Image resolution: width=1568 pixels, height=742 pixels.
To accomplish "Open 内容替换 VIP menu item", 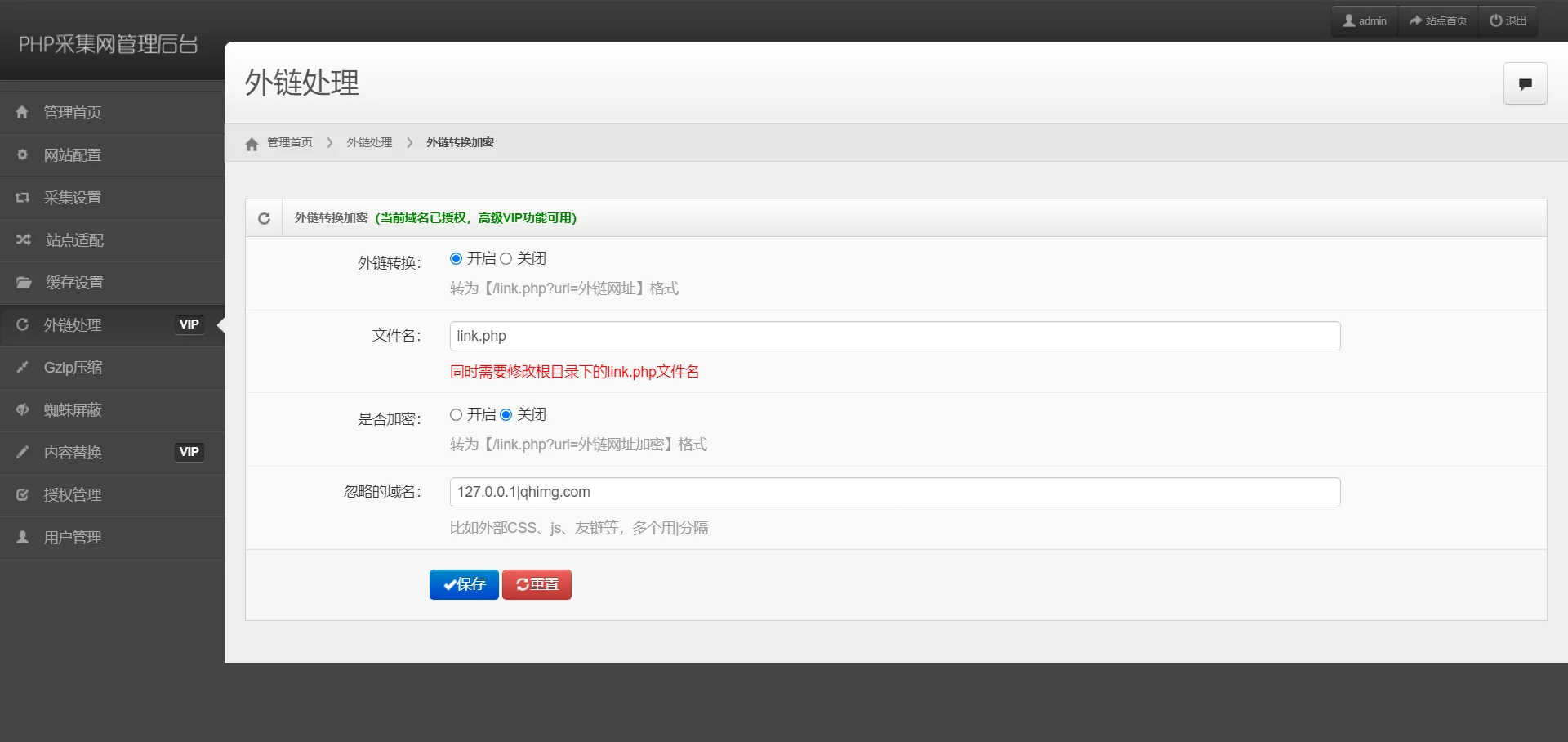I will click(73, 452).
